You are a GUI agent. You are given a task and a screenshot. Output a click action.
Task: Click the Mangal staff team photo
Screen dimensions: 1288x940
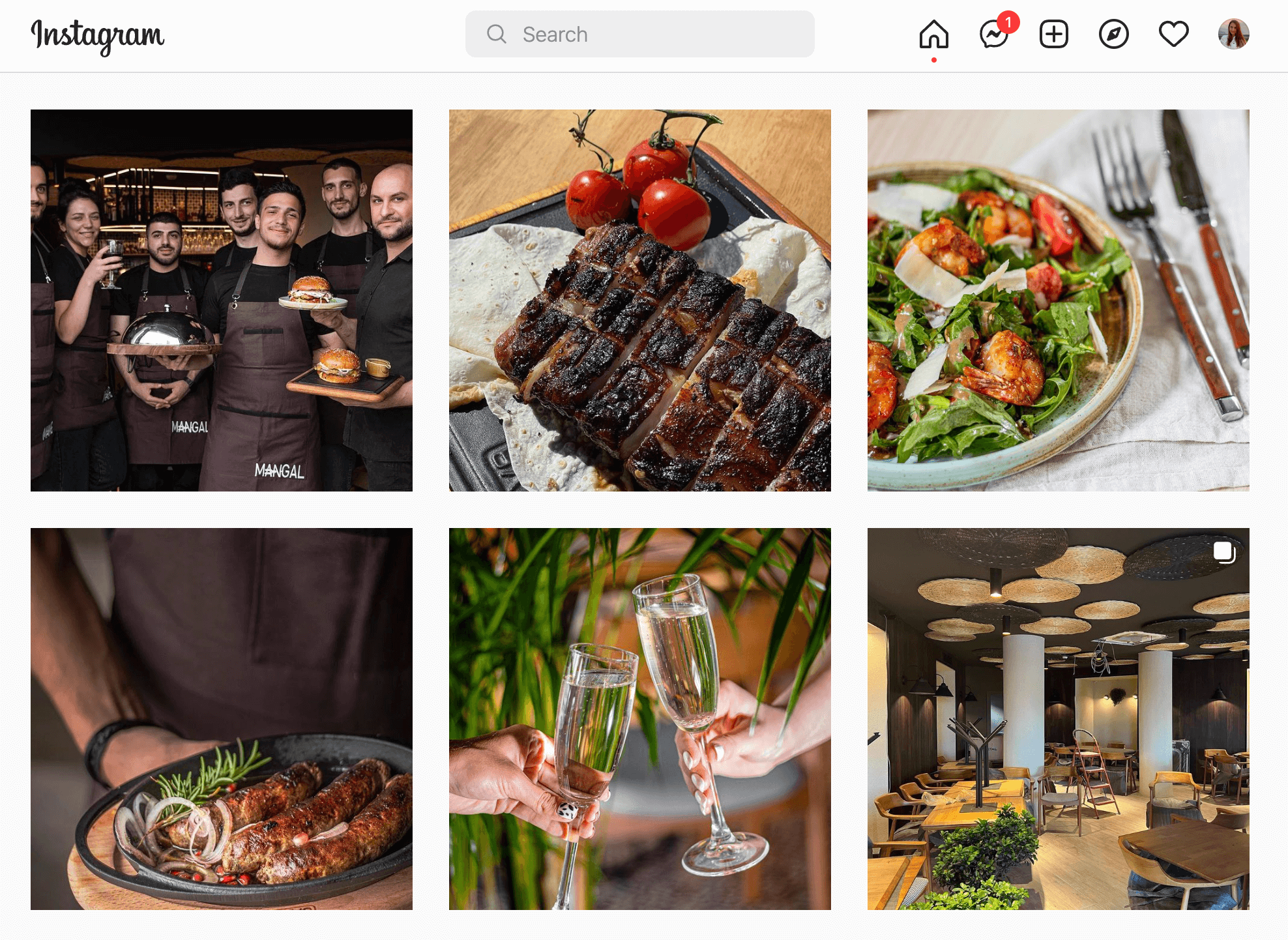pyautogui.click(x=222, y=301)
